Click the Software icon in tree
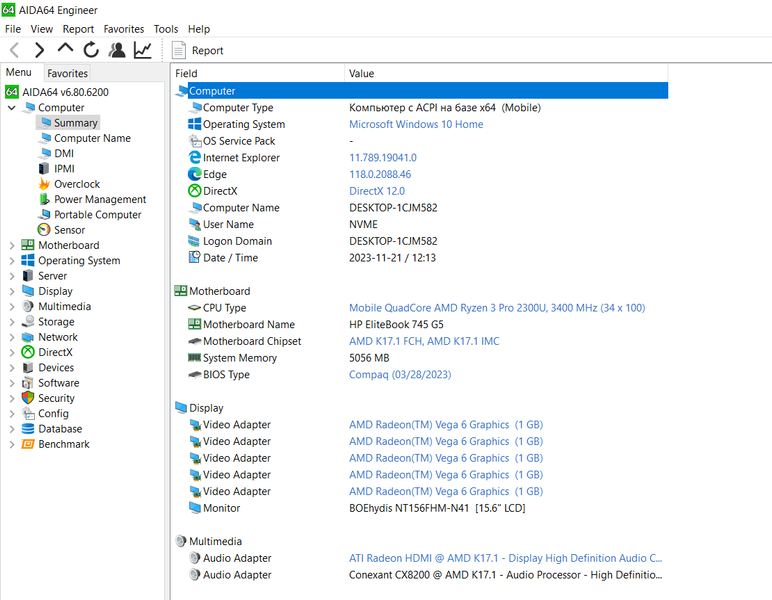The height and width of the screenshot is (600, 772). [x=28, y=382]
